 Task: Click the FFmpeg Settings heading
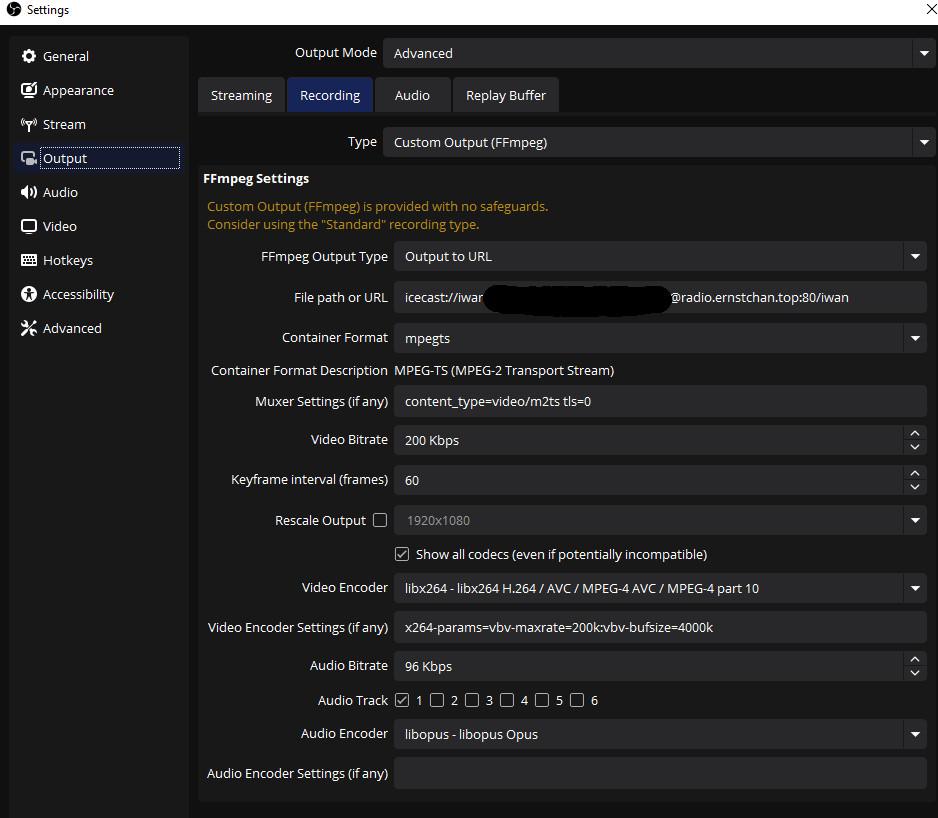[x=256, y=178]
